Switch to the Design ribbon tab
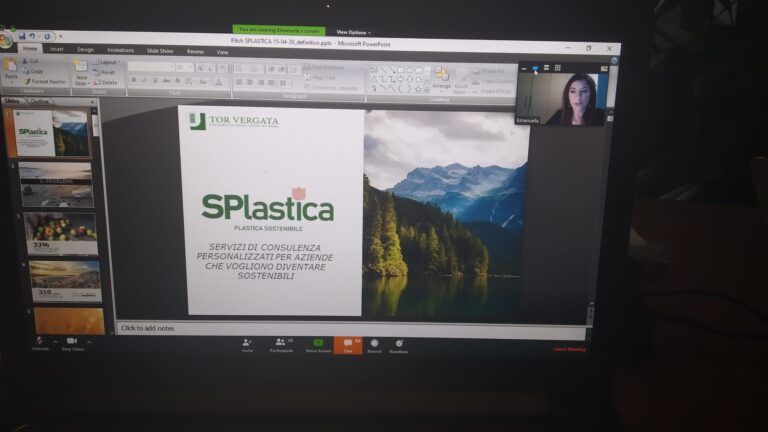The height and width of the screenshot is (432, 768). 85,50
